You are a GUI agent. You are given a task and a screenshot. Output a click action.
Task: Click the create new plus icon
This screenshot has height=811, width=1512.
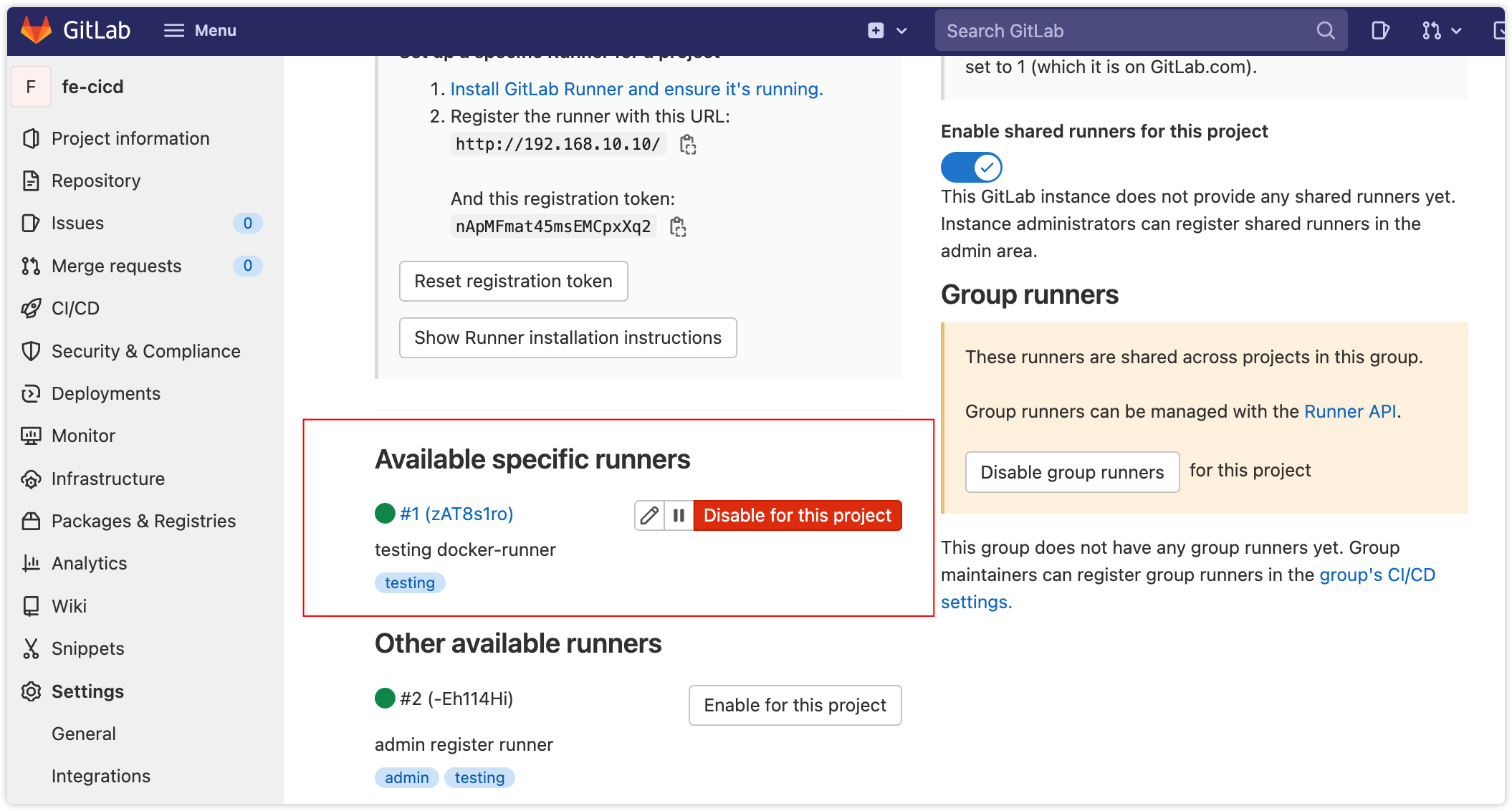pos(876,30)
